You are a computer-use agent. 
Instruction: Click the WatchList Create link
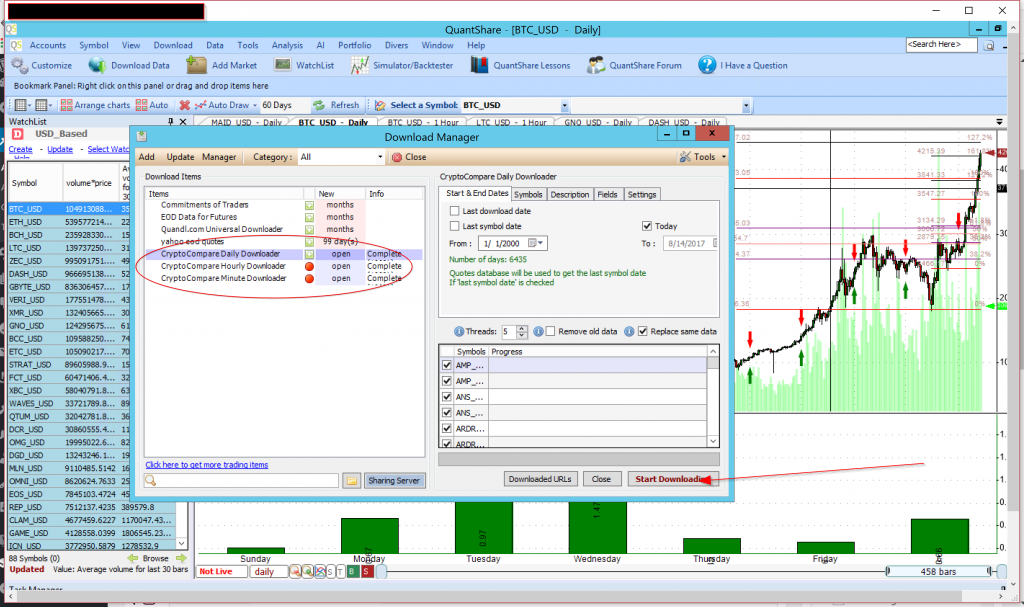click(x=20, y=150)
